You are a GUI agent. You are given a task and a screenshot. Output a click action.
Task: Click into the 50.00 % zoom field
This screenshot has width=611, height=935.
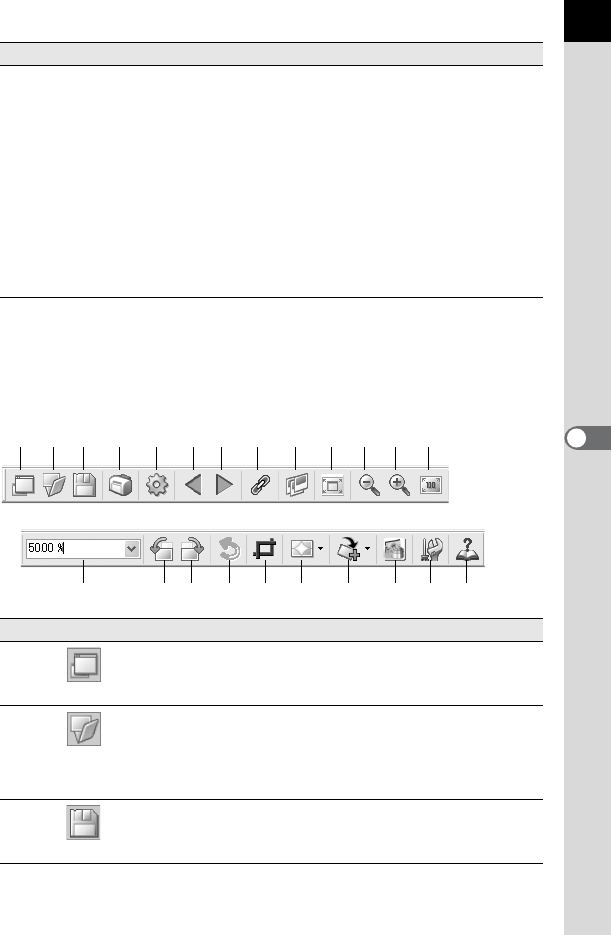tap(75, 549)
